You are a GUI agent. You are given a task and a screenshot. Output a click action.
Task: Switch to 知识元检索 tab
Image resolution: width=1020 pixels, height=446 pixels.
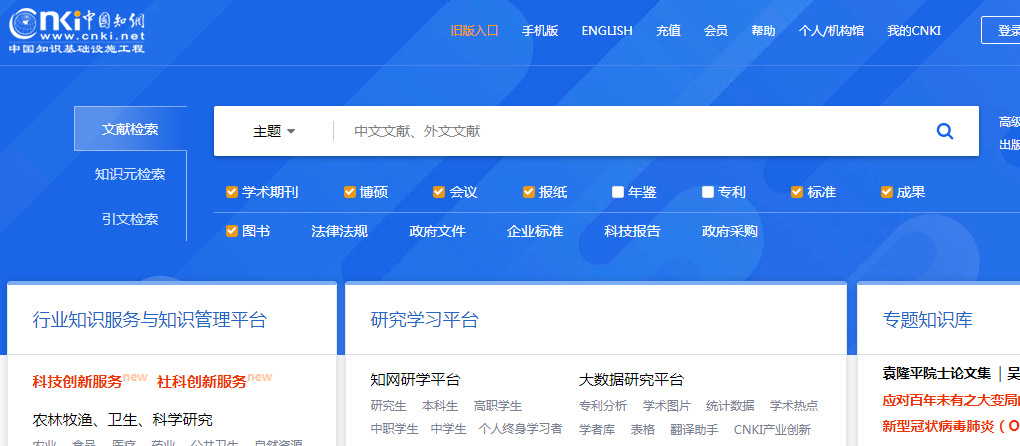click(x=130, y=174)
